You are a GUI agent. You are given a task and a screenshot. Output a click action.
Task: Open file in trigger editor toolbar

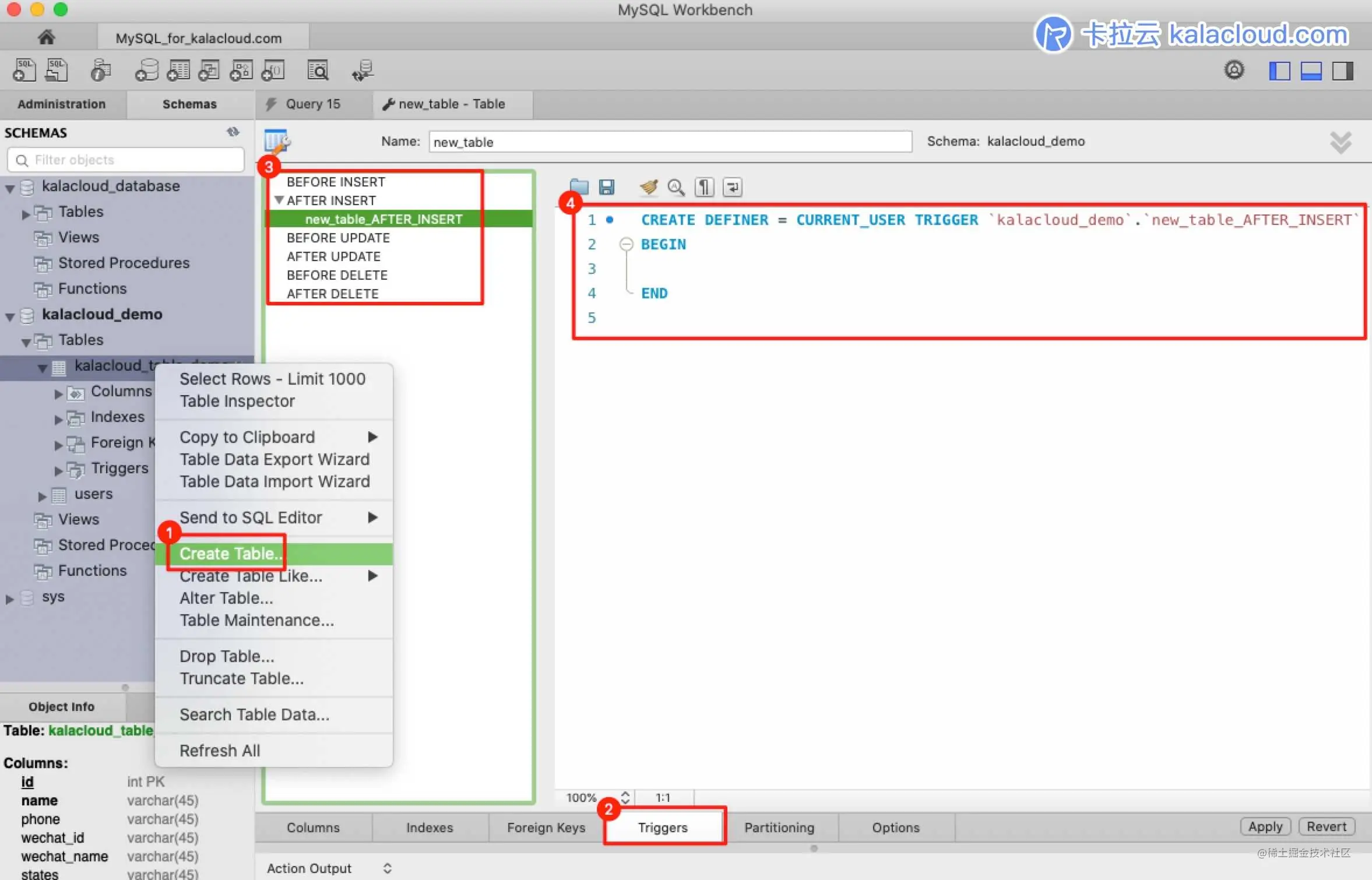pos(579,186)
